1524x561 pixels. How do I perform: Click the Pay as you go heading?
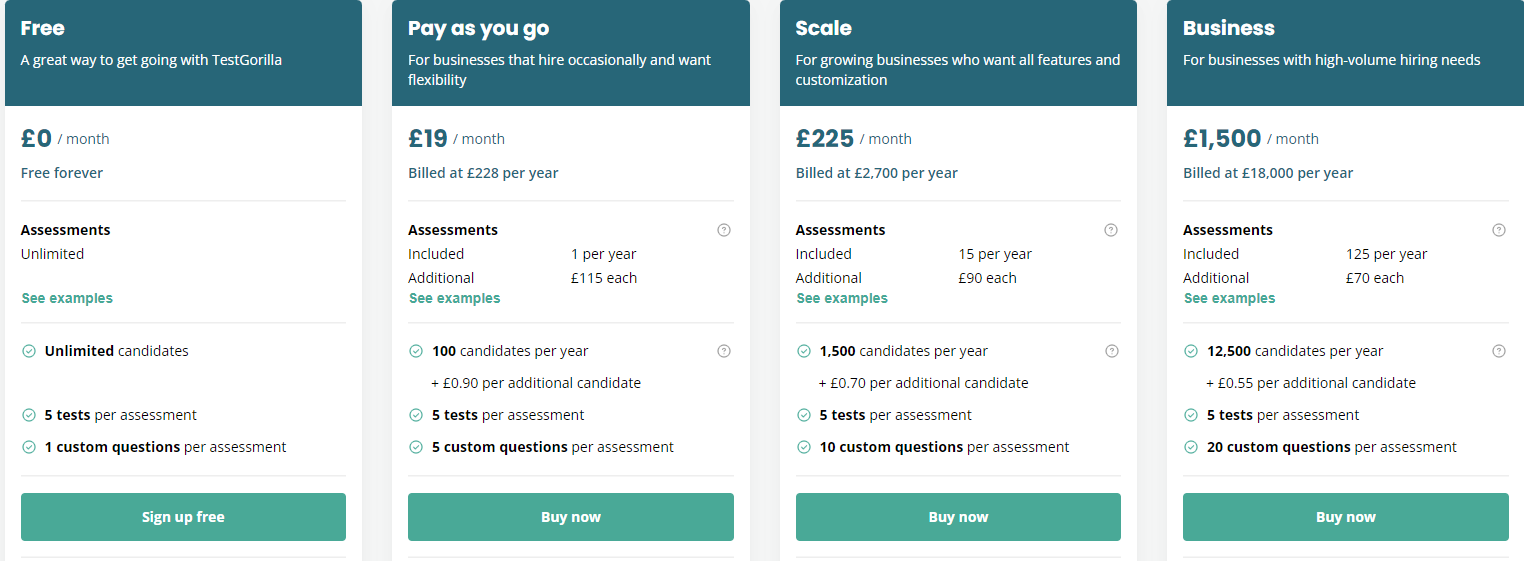(x=478, y=28)
